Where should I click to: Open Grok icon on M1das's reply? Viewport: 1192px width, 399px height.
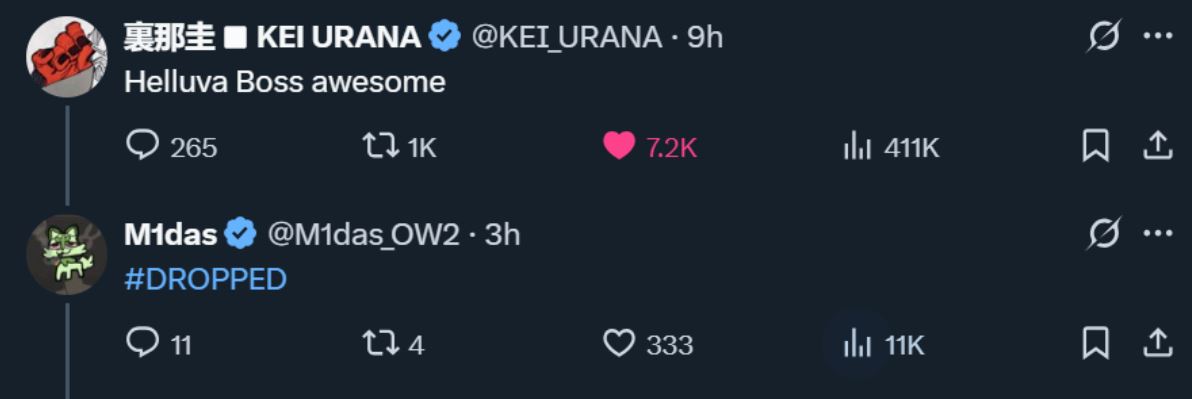[1102, 234]
